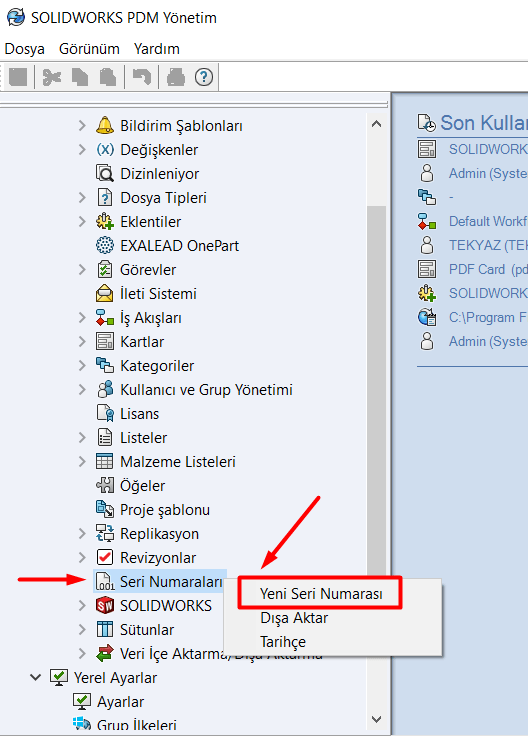This screenshot has height=737, width=528.
Task: Click the Bildirim Şablonları bell icon
Action: (x=105, y=125)
